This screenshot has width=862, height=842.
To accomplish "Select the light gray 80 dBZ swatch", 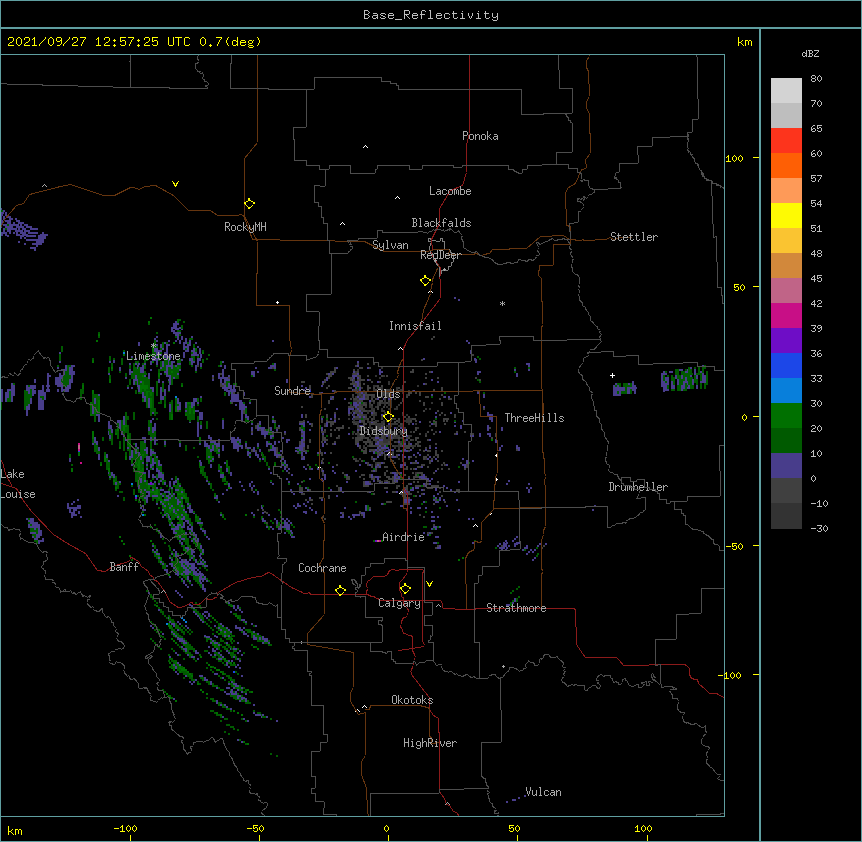I will click(786, 90).
